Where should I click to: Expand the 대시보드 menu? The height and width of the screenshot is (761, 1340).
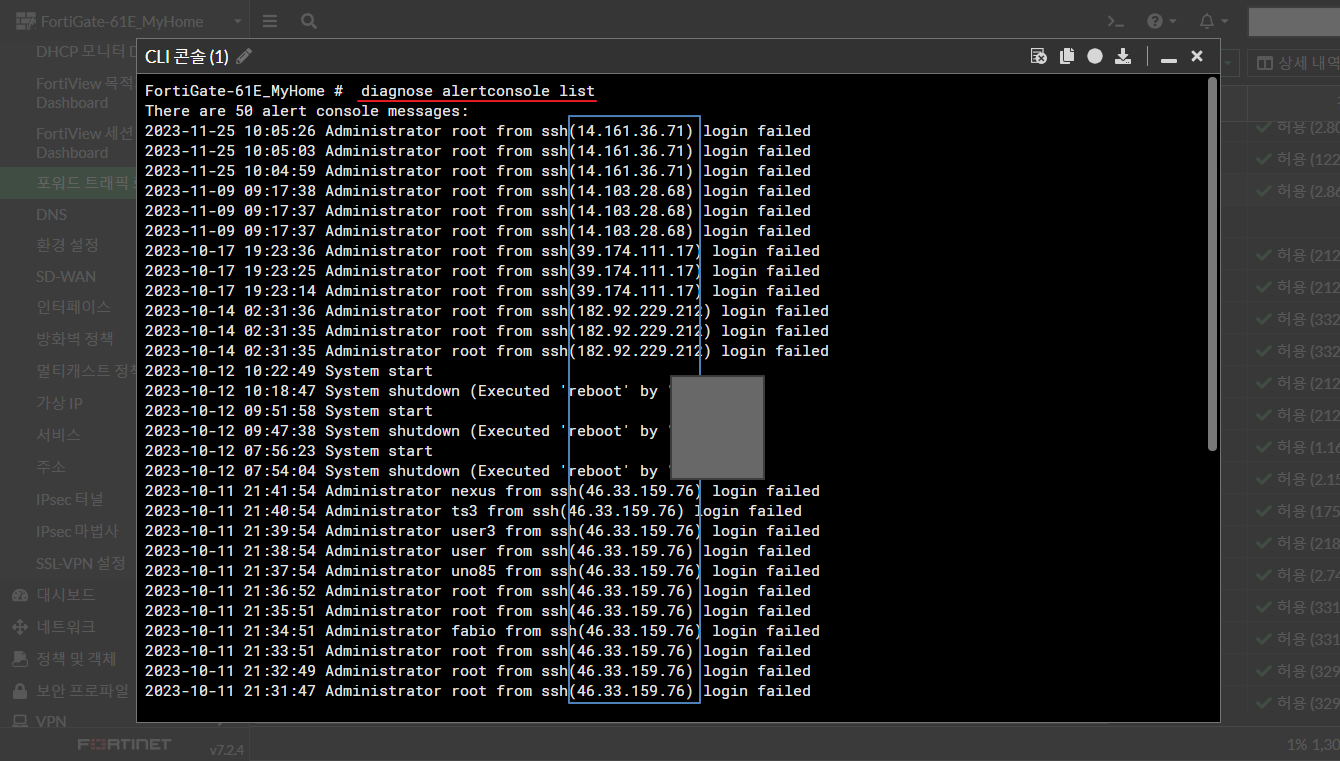coord(66,594)
